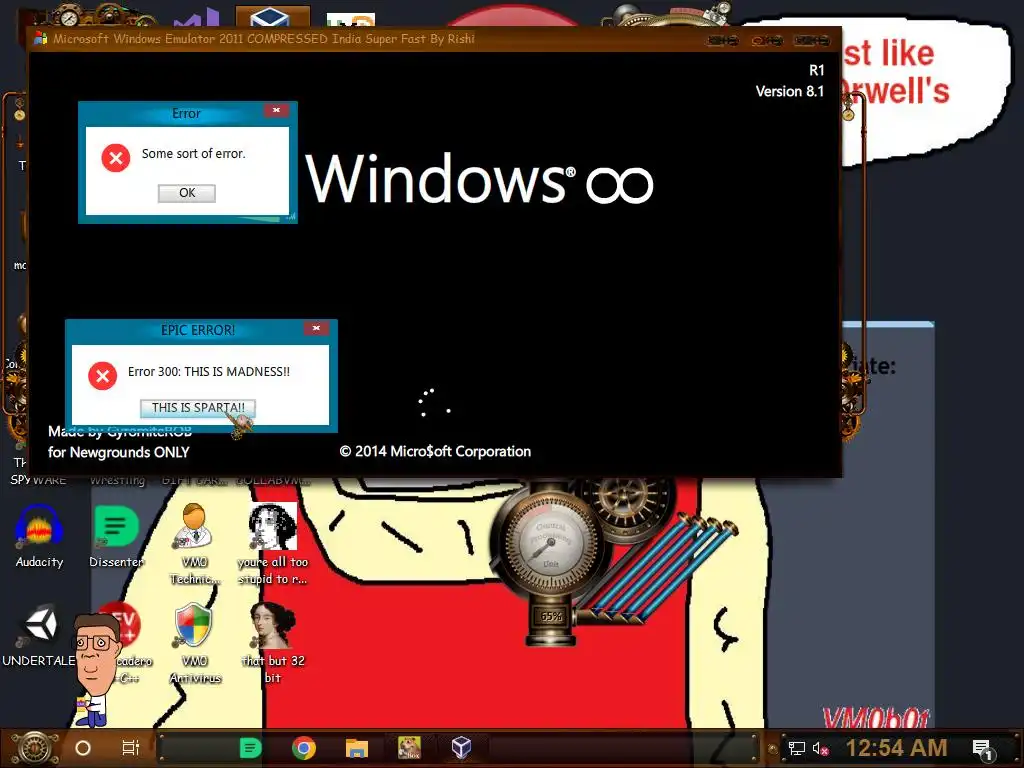Click 'for Newgrounds ONLY' text
1024x768 pixels.
[118, 452]
